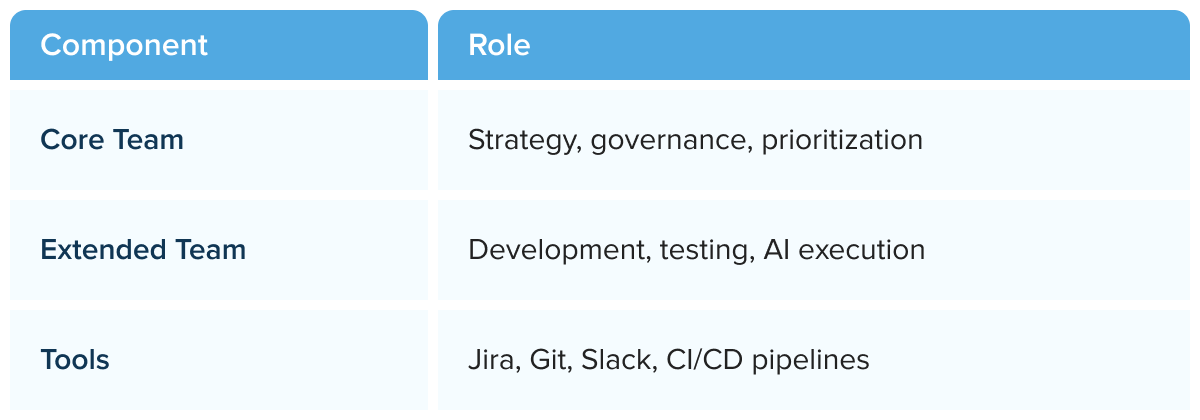The image size is (1200, 420).
Task: Select the word Core in first row
Action: tap(71, 139)
